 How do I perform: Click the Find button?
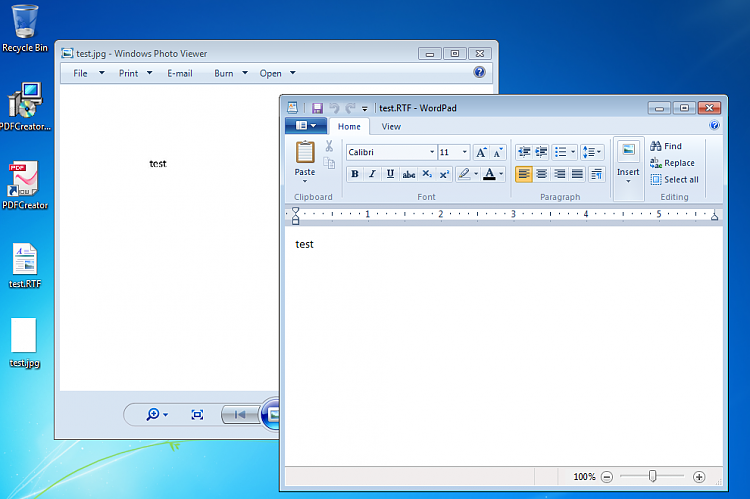(x=666, y=146)
